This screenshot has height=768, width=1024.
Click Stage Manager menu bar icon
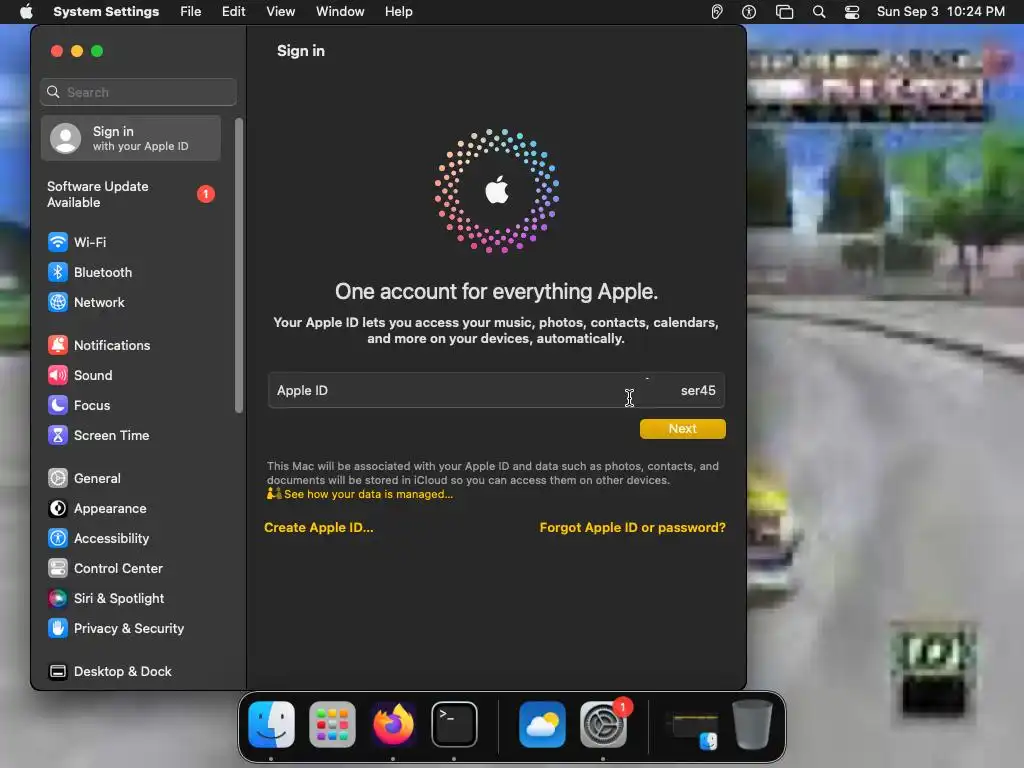click(x=784, y=12)
